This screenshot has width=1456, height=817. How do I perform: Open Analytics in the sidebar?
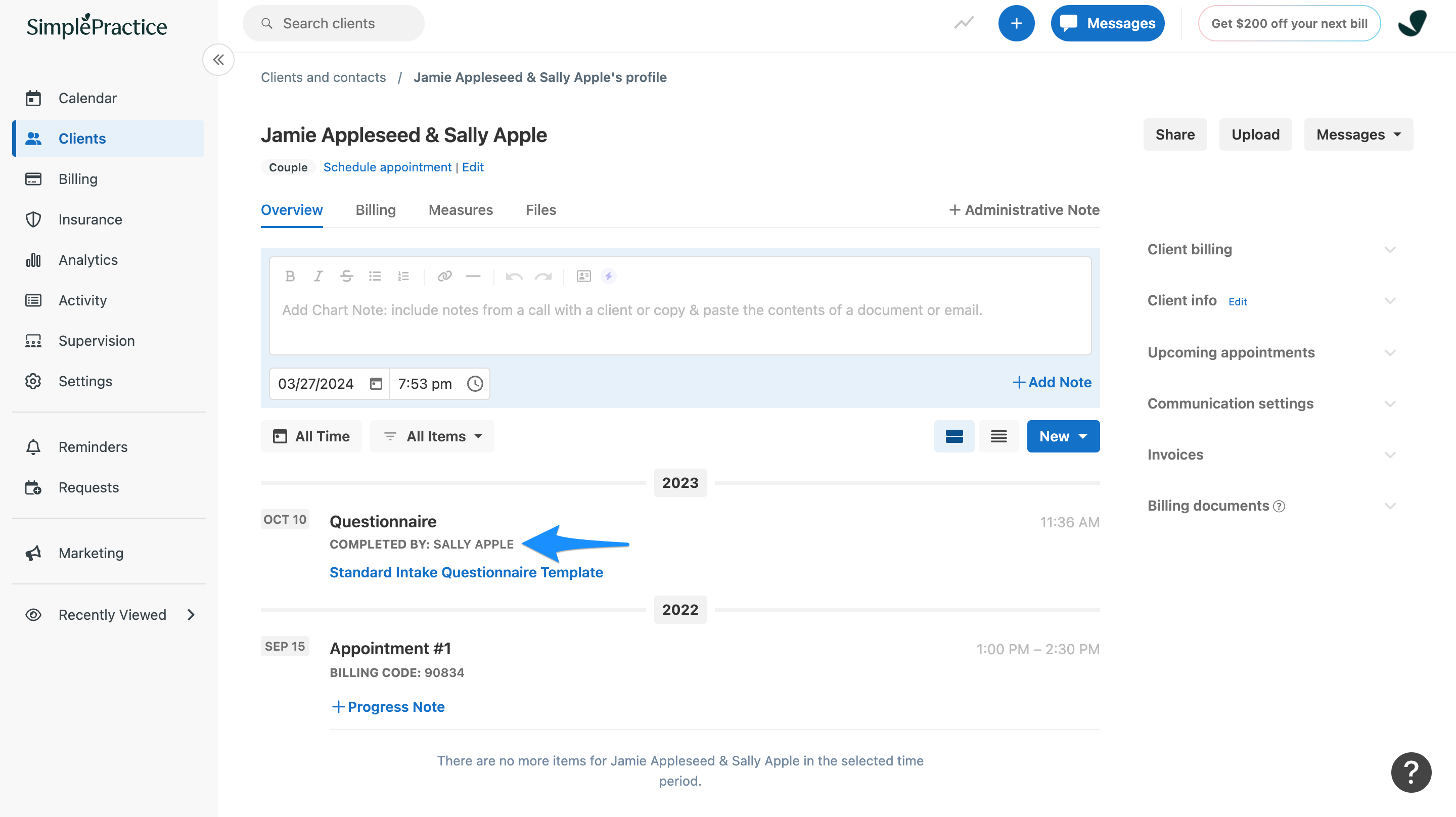click(108, 259)
